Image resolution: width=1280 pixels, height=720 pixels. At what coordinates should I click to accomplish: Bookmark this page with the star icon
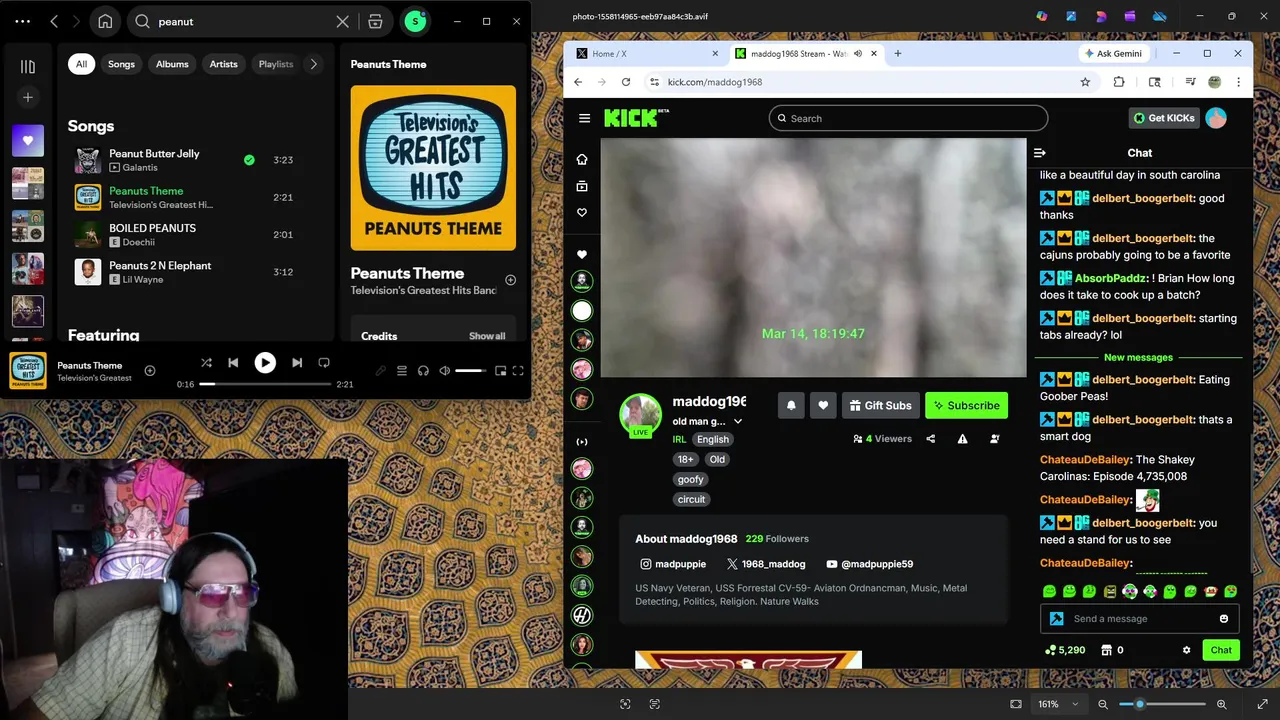tap(1085, 82)
